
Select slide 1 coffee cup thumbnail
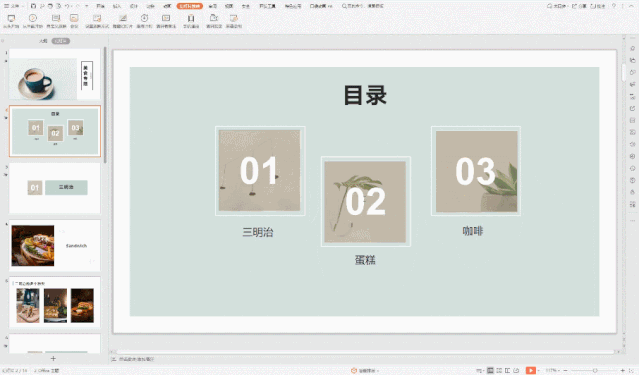click(55, 74)
